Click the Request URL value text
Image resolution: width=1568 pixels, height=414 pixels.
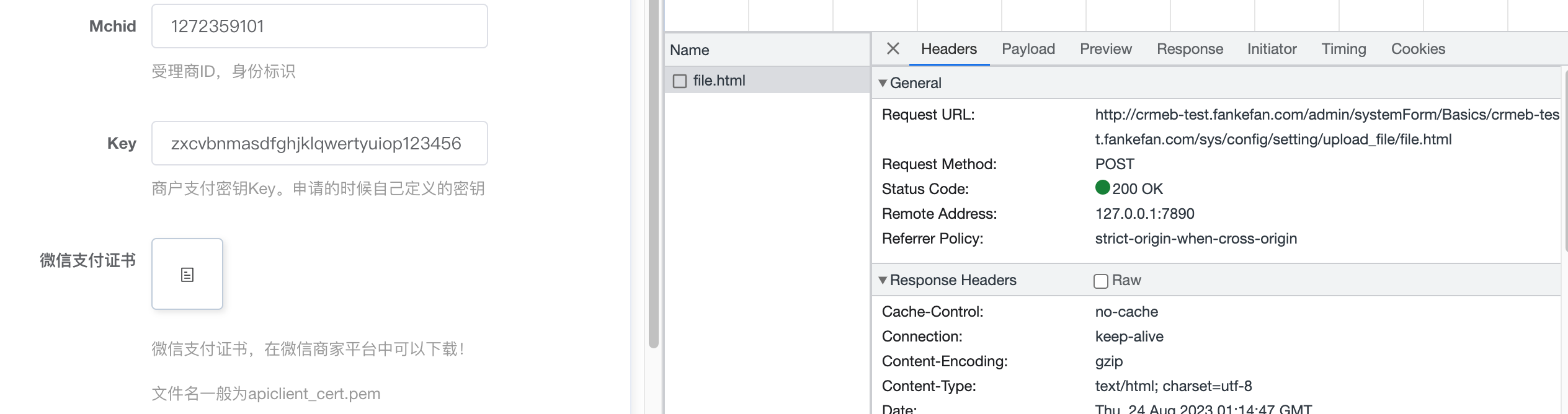(x=1327, y=127)
